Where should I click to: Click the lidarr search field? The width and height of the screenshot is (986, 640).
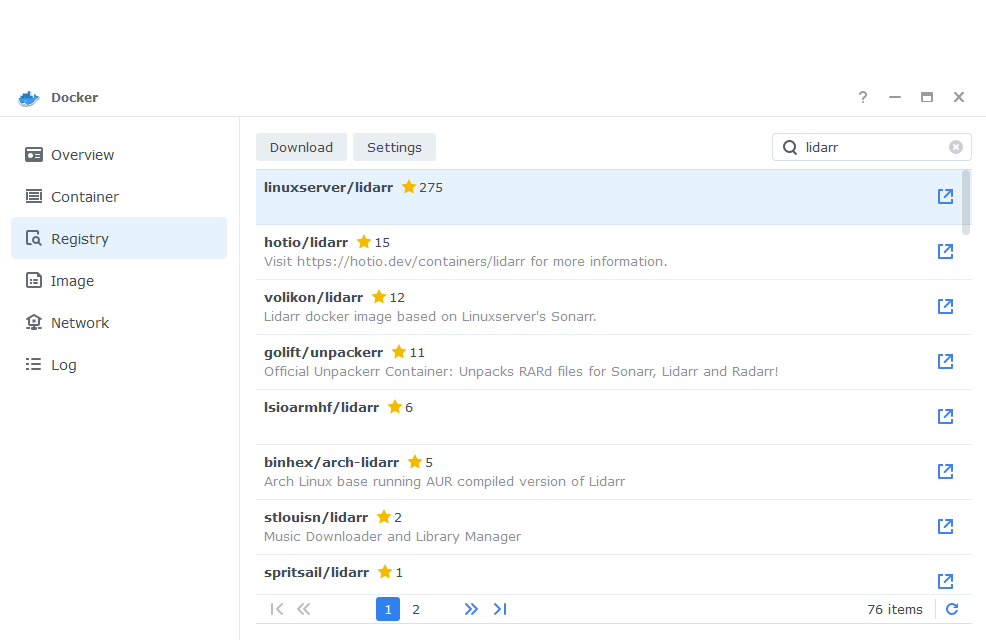pyautogui.click(x=872, y=147)
